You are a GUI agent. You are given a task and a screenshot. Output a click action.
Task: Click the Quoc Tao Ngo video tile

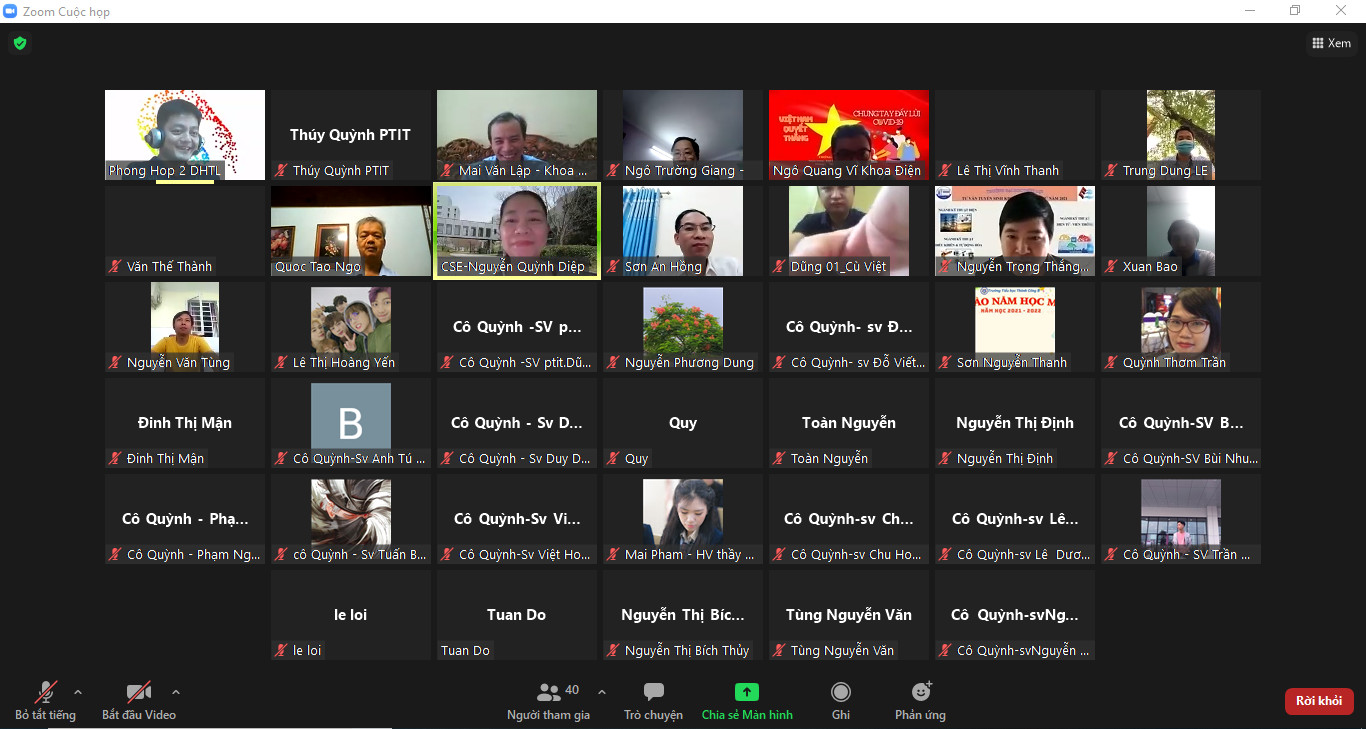pos(350,230)
